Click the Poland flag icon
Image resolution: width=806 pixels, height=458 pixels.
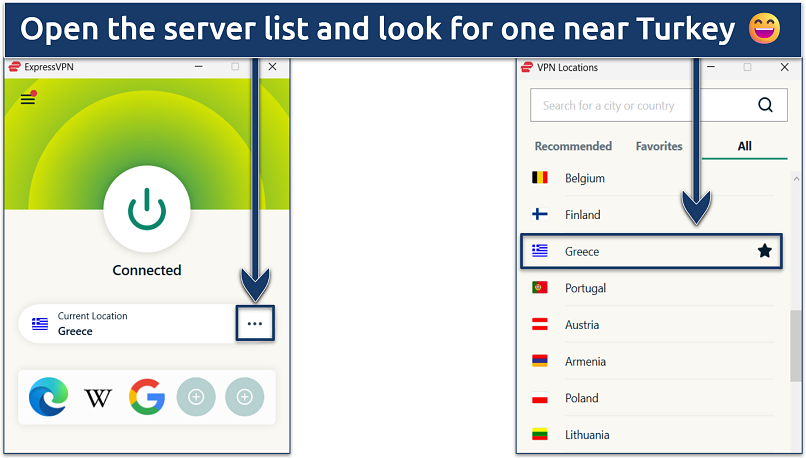click(x=540, y=397)
